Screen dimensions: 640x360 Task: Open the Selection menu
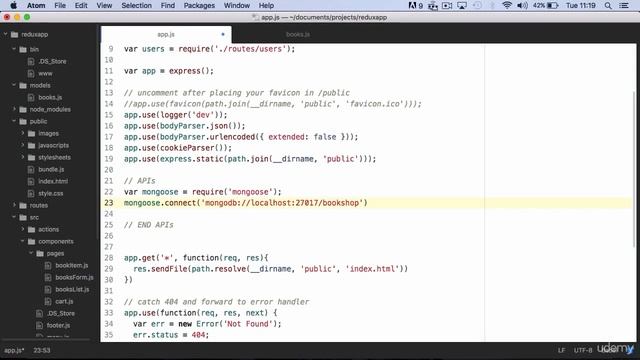tap(136, 5)
